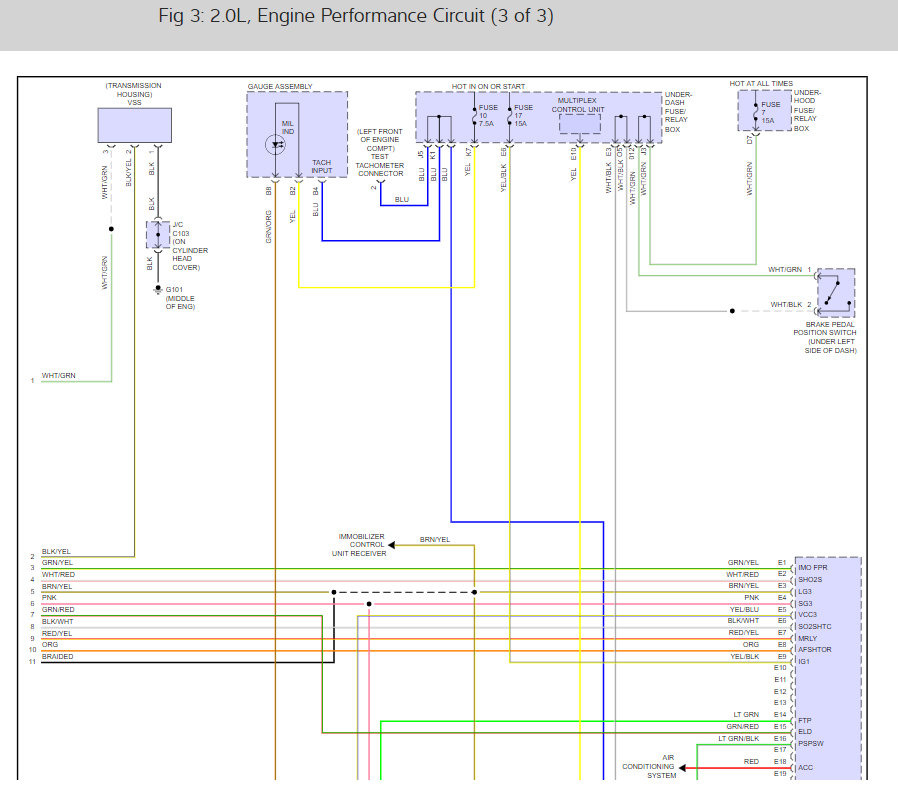Click the IMO FPR terminal label
This screenshot has height=798, width=898.
pyautogui.click(x=815, y=567)
